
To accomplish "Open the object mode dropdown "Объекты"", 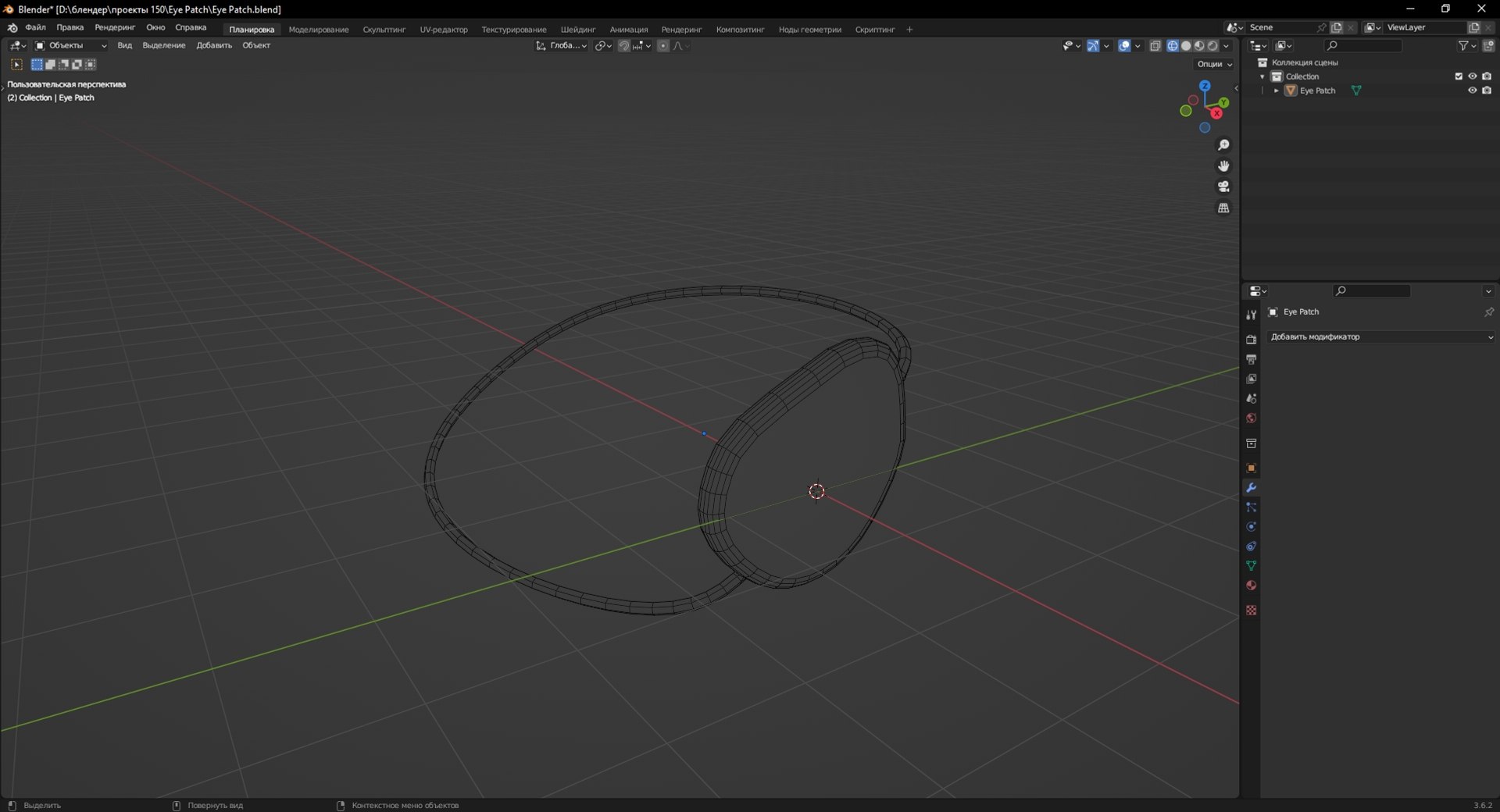I will 71,46.
